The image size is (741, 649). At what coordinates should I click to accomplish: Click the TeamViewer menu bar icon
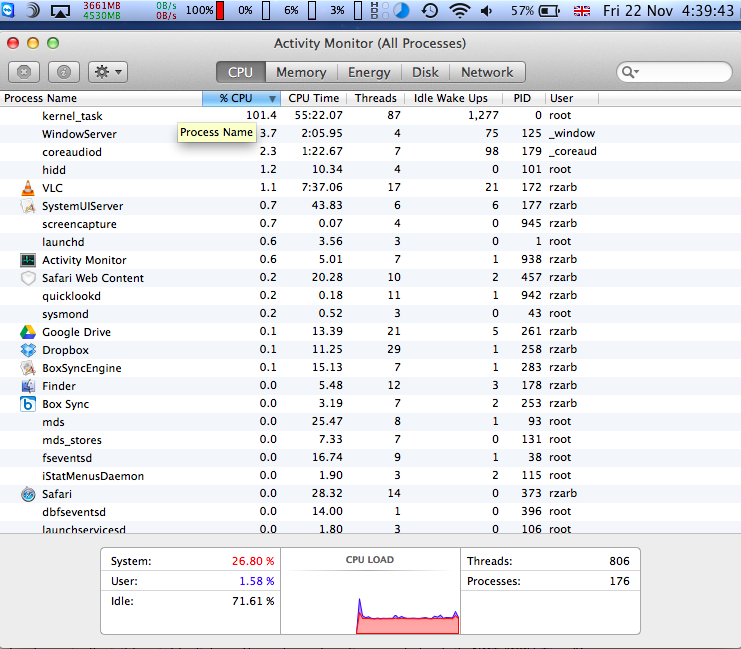(x=8, y=10)
